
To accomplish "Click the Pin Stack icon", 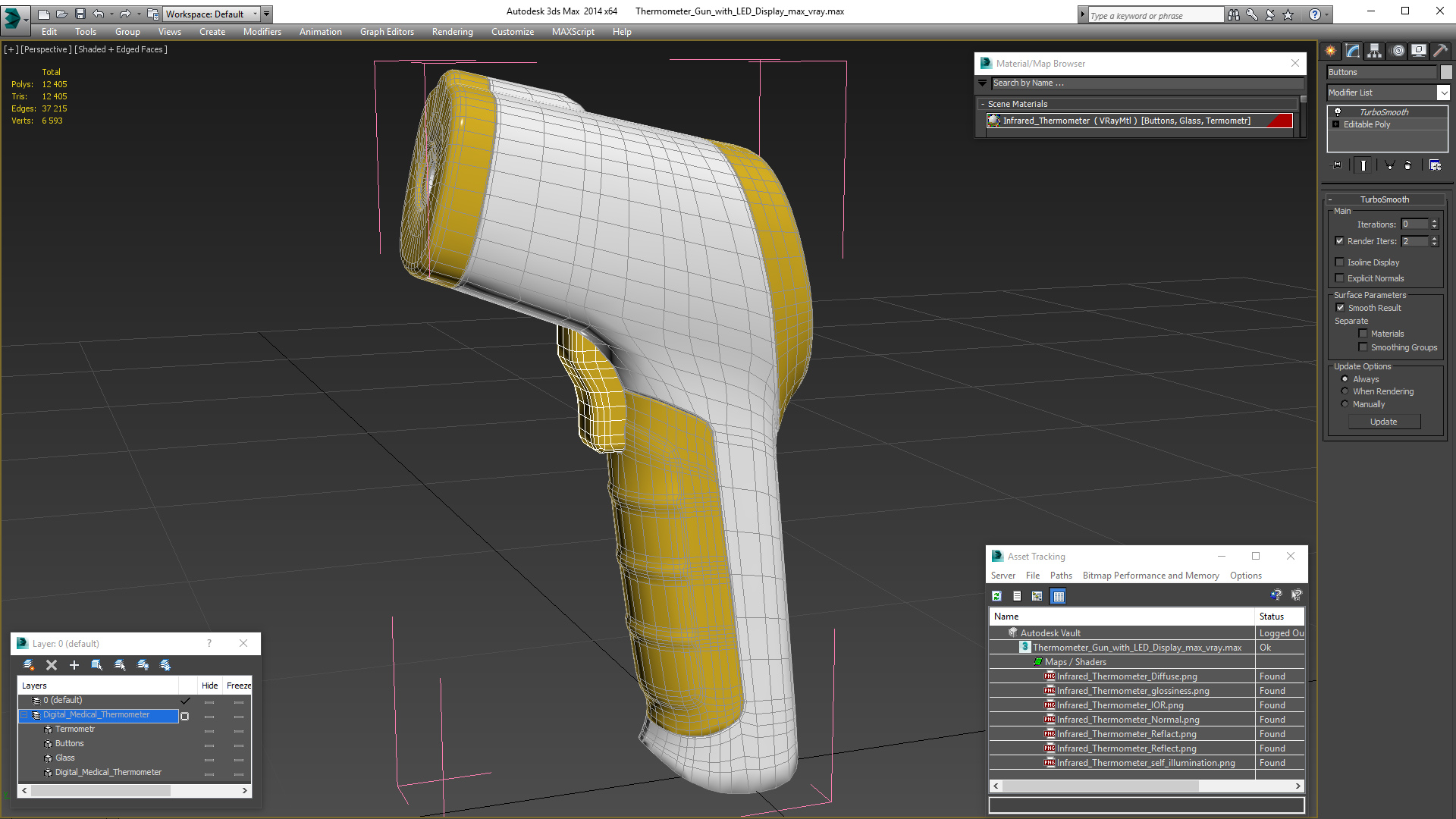I will pos(1336,165).
